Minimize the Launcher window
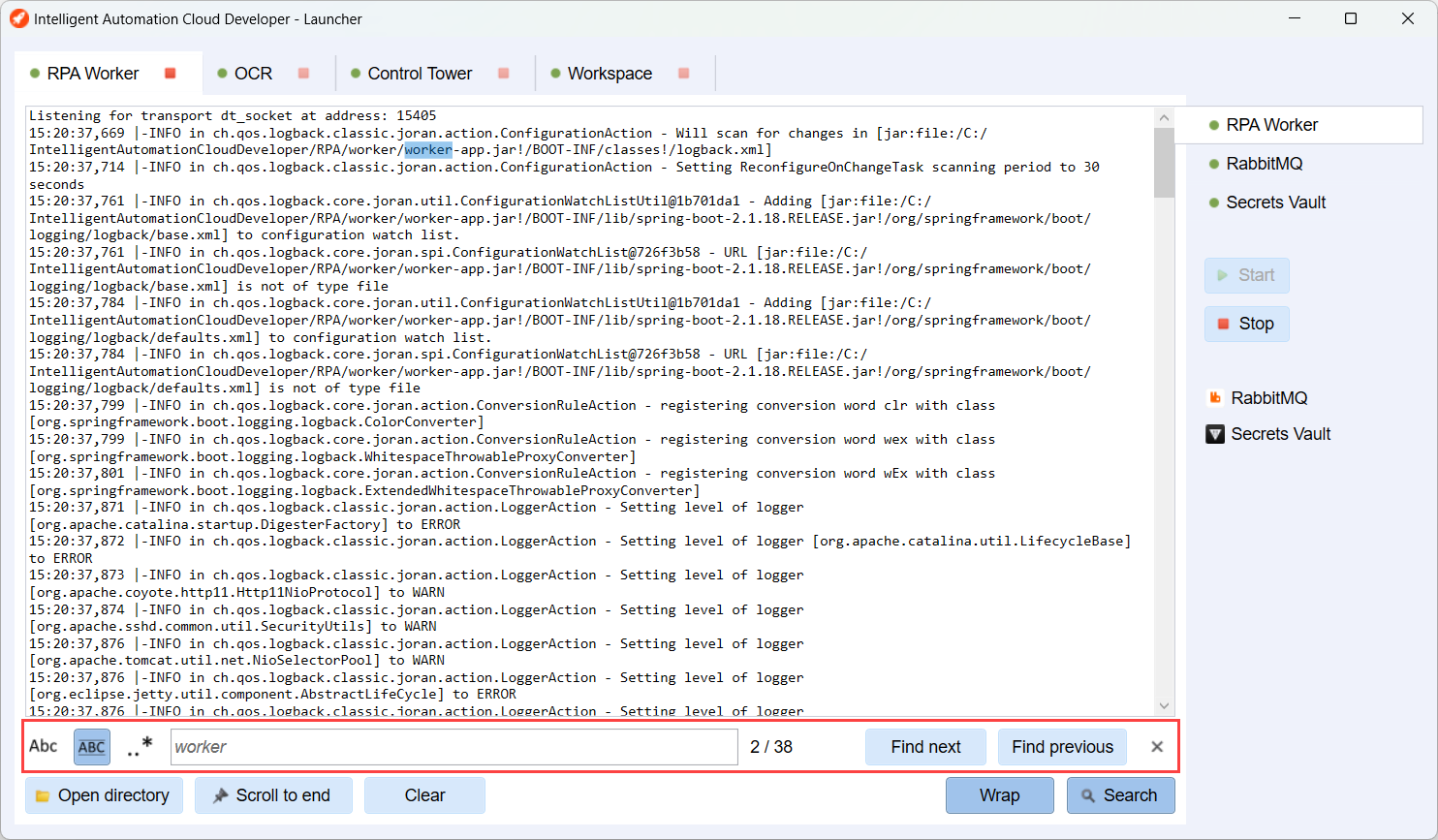The height and width of the screenshot is (840, 1438). pos(1295,18)
